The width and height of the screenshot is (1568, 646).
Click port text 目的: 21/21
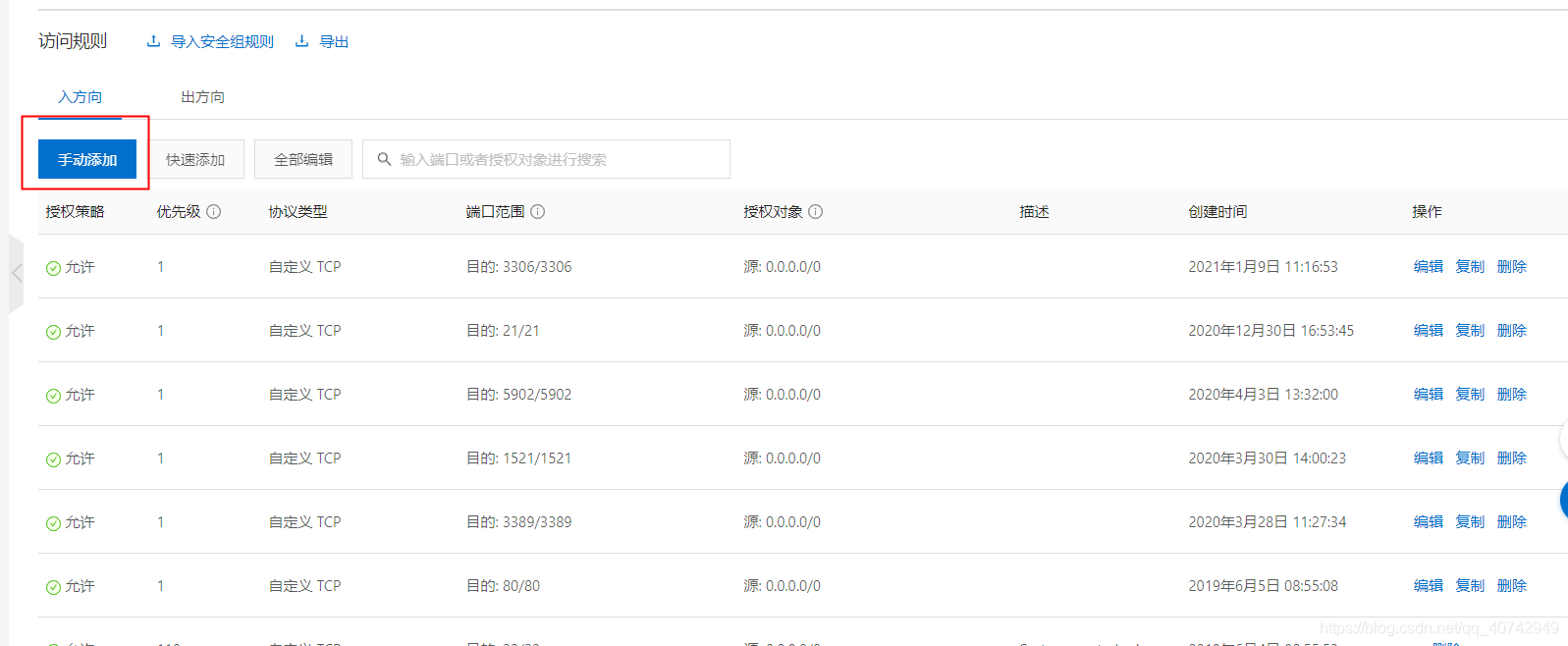[503, 330]
